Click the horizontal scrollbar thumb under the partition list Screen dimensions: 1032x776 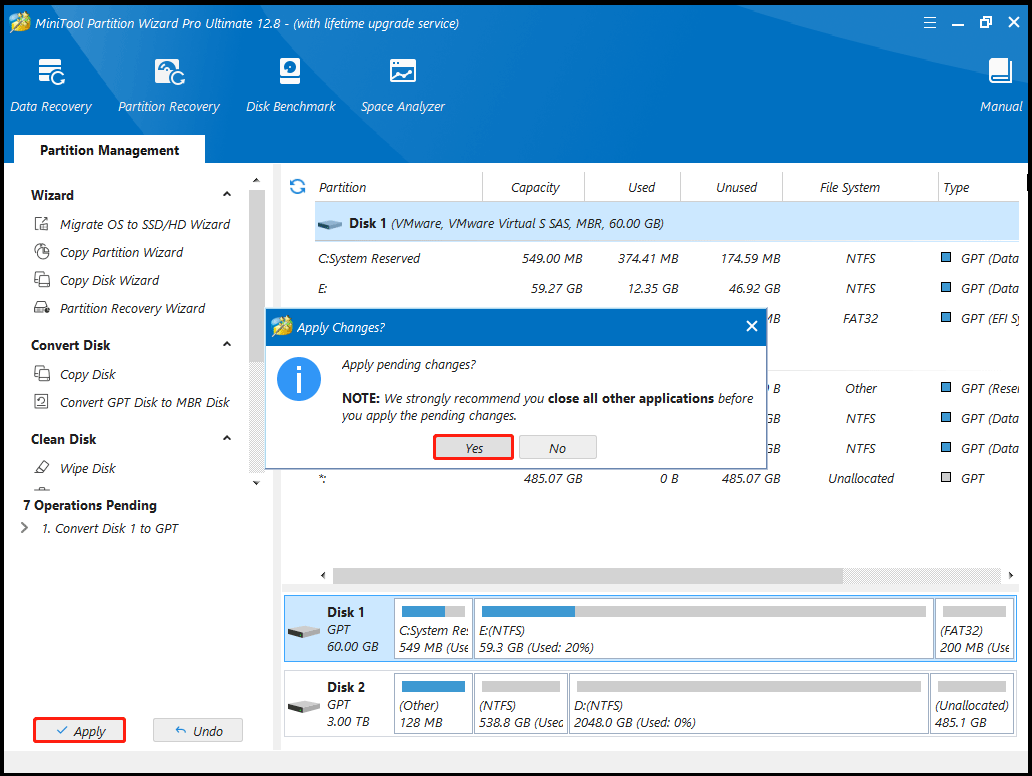[x=588, y=576]
